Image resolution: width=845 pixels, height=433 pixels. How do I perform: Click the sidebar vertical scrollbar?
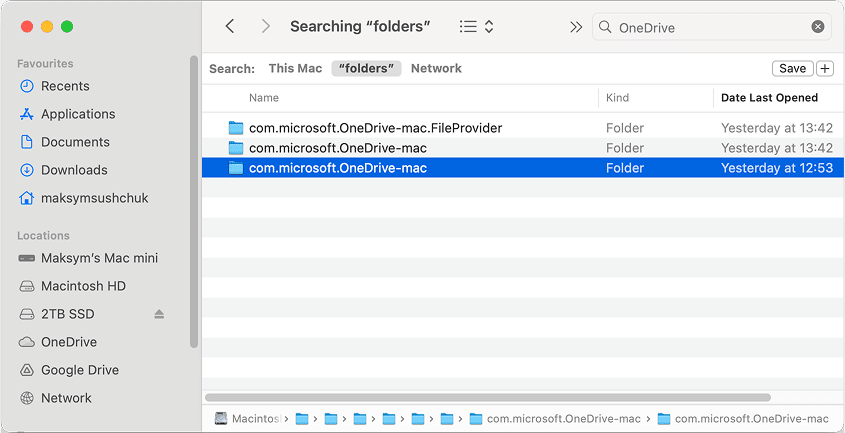[x=194, y=201]
